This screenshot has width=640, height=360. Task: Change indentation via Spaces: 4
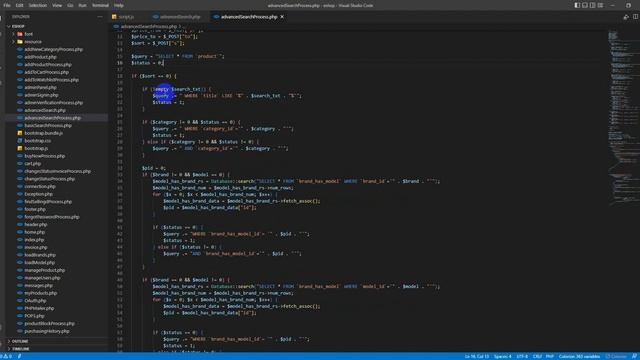pyautogui.click(x=502, y=356)
